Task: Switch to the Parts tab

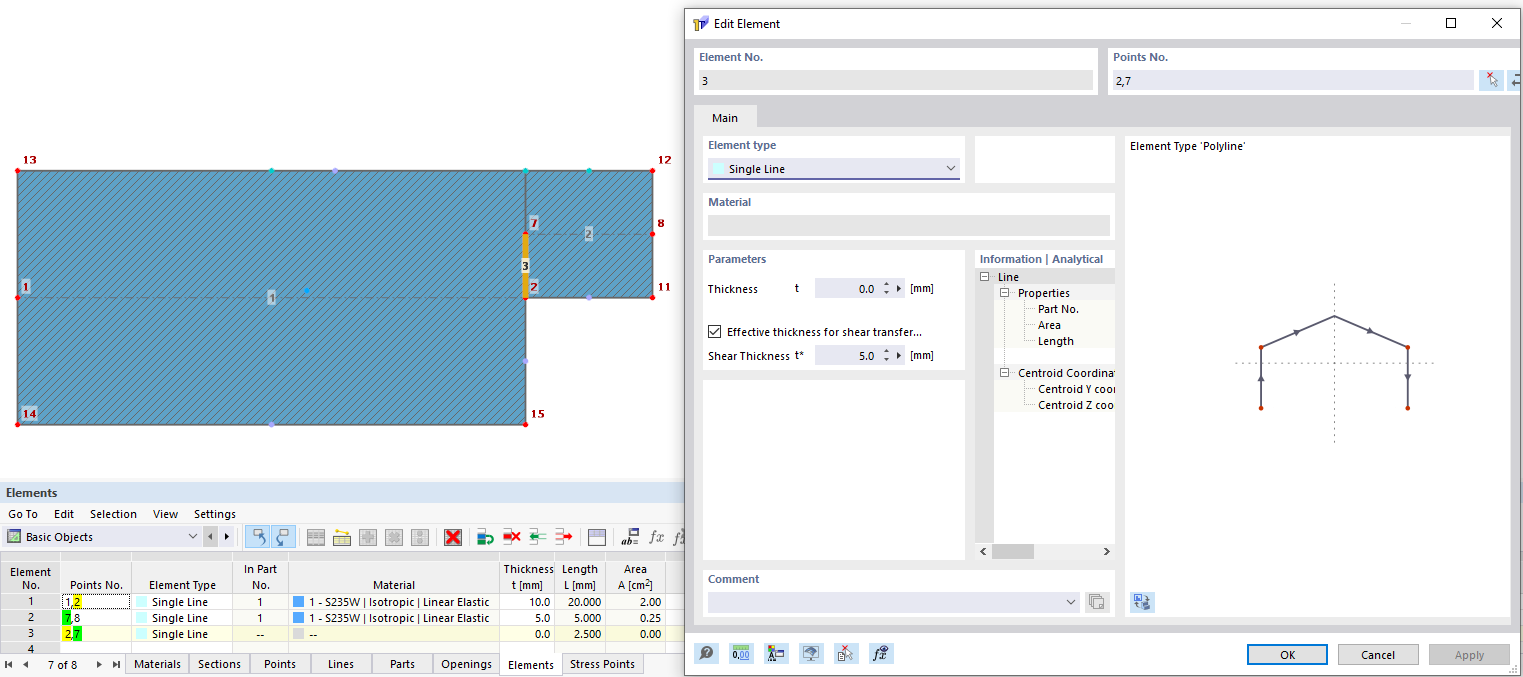Action: (402, 664)
